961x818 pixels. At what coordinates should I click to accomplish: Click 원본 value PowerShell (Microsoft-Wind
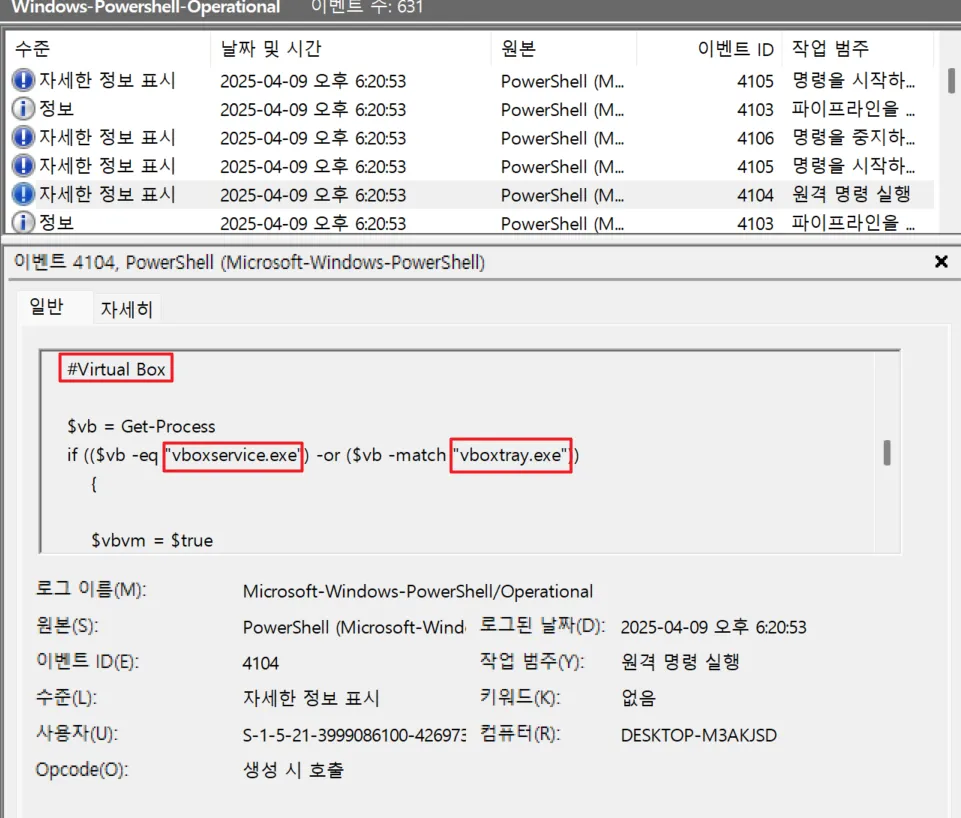point(354,627)
